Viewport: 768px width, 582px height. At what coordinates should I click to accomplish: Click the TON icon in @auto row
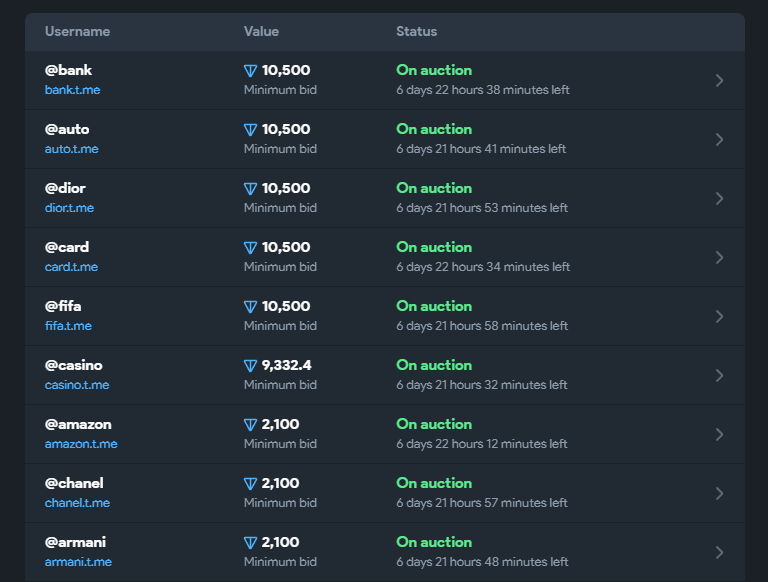click(x=250, y=130)
